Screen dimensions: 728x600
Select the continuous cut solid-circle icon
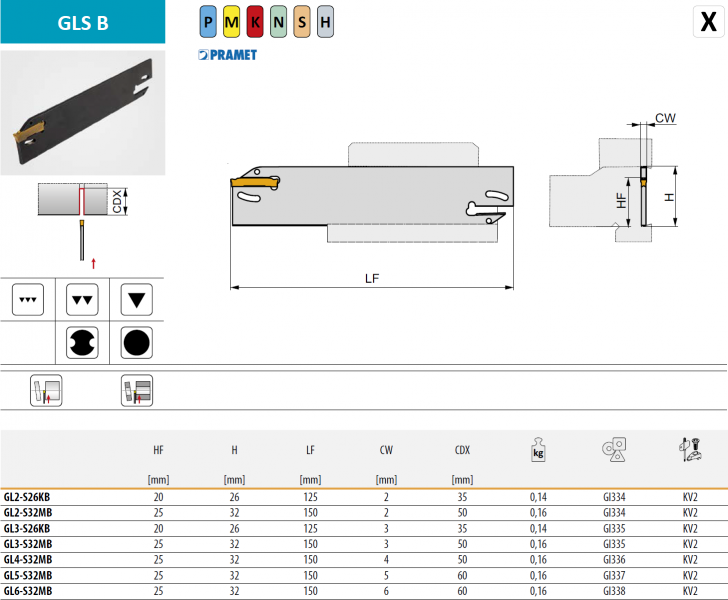pos(136,343)
